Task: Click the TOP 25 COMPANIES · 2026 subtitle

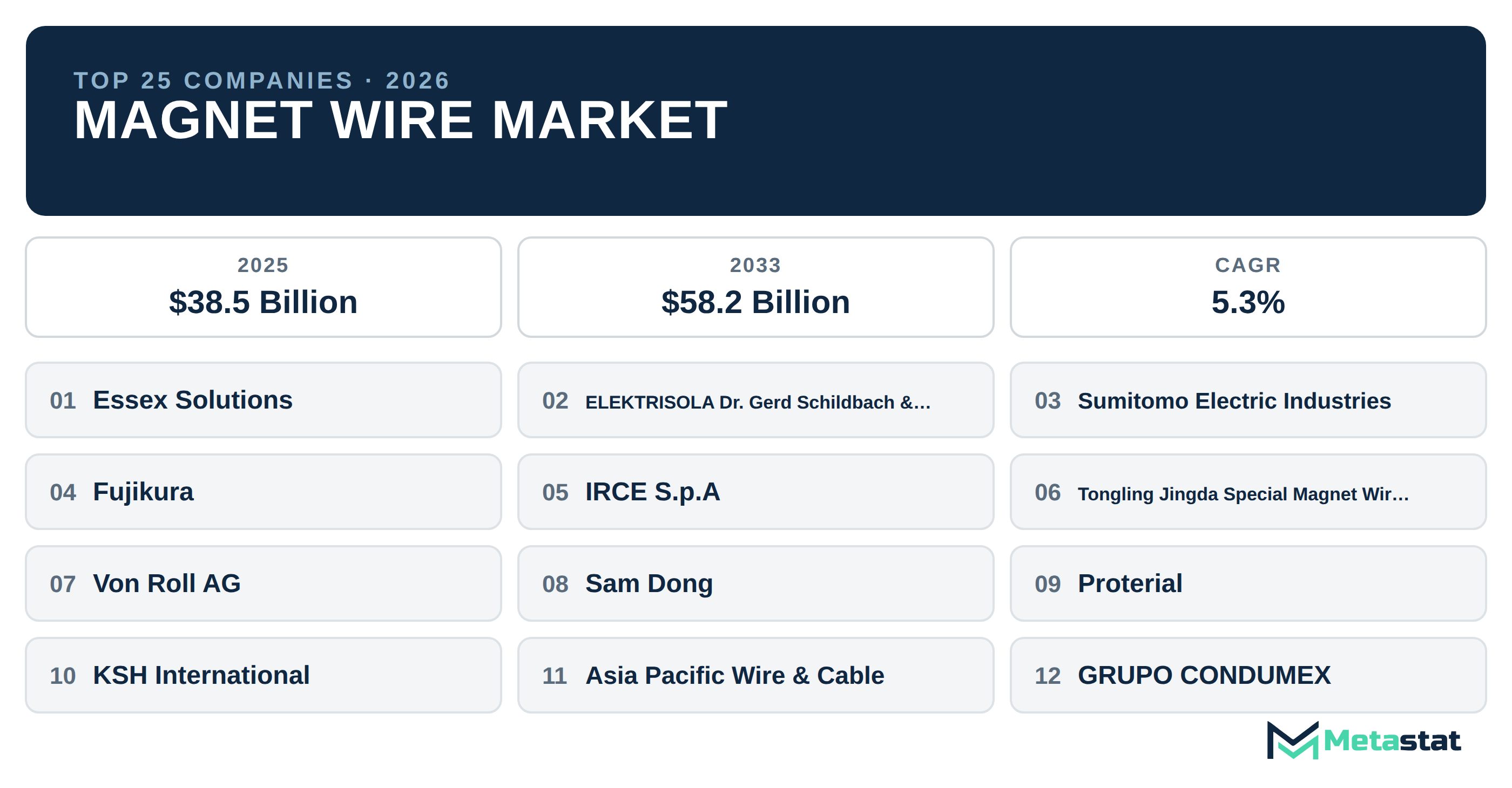Action: 262,80
